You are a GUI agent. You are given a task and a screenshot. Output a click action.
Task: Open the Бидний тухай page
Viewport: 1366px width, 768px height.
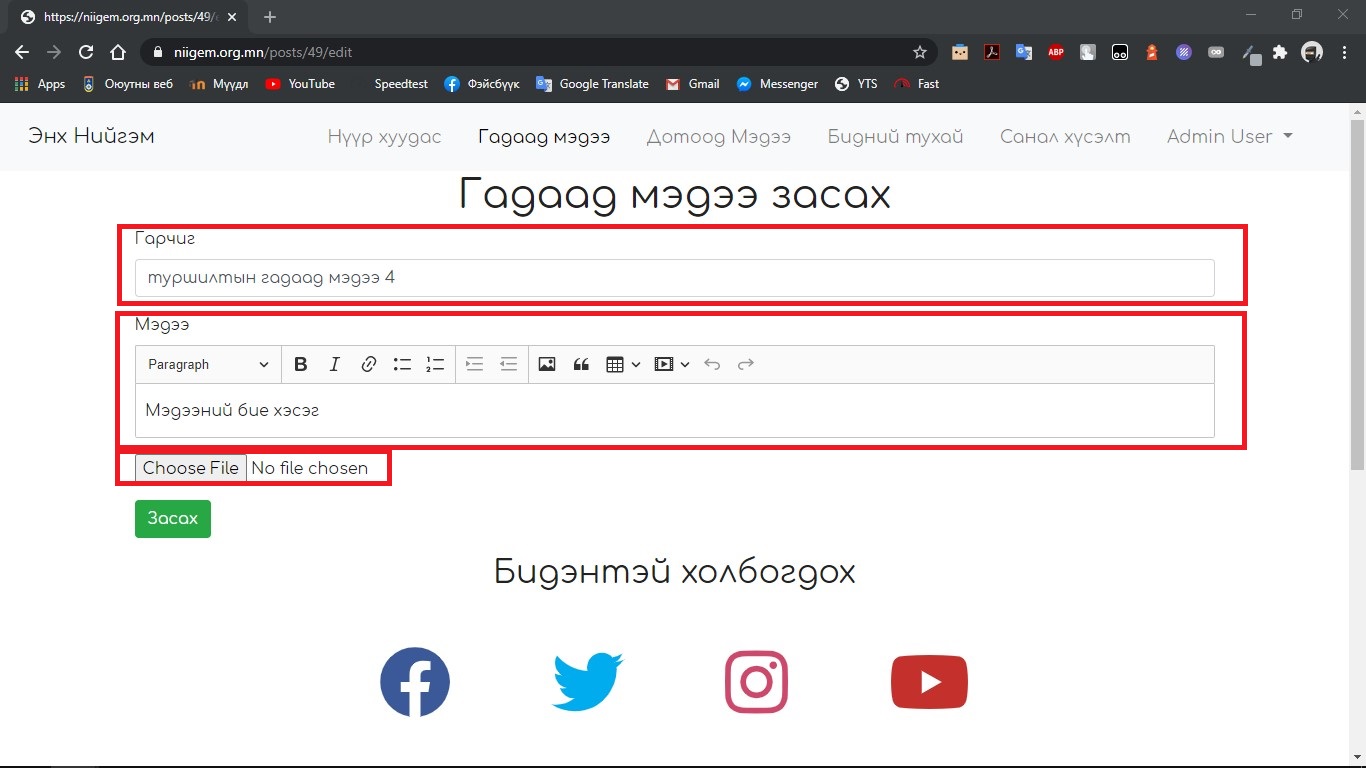[895, 137]
